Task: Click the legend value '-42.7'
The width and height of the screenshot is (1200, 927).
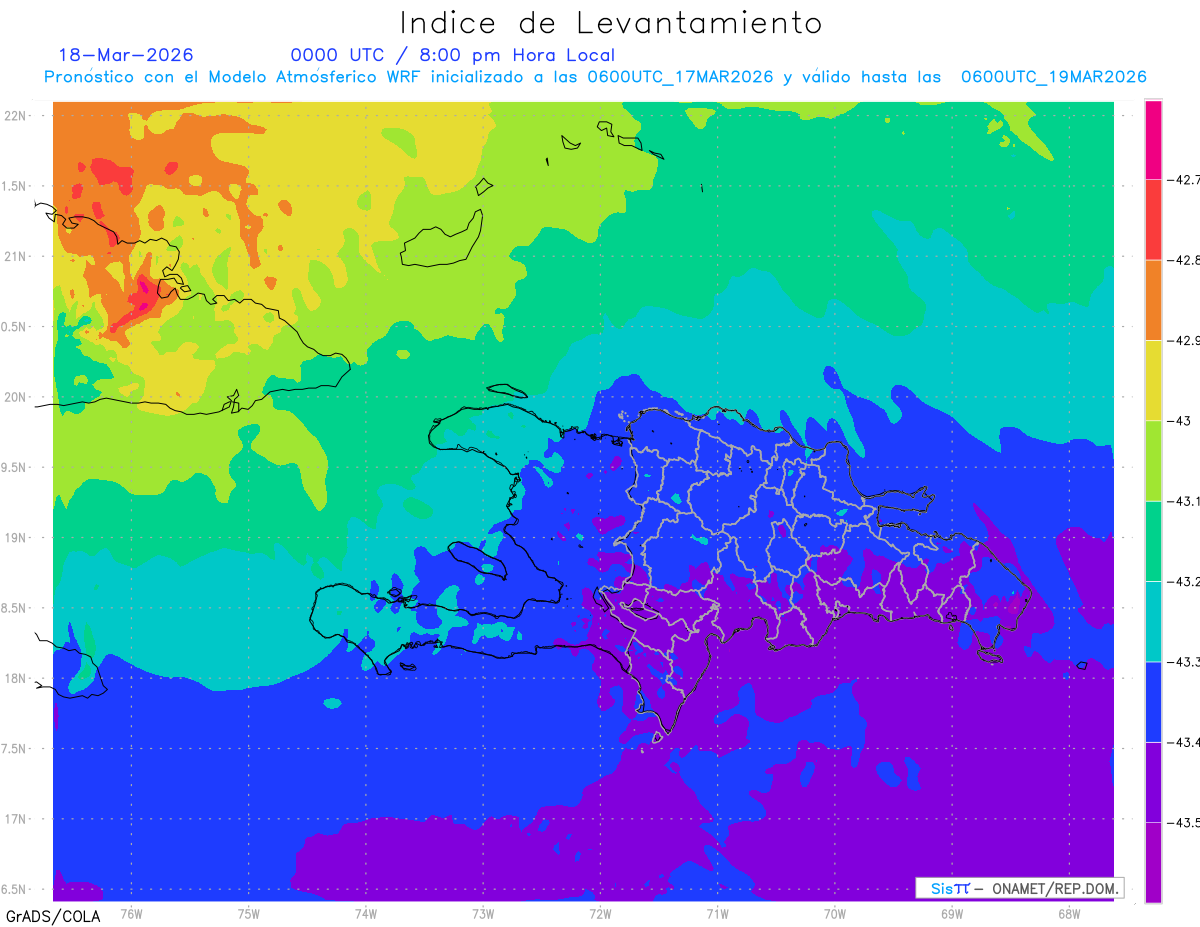Action: (1184, 180)
